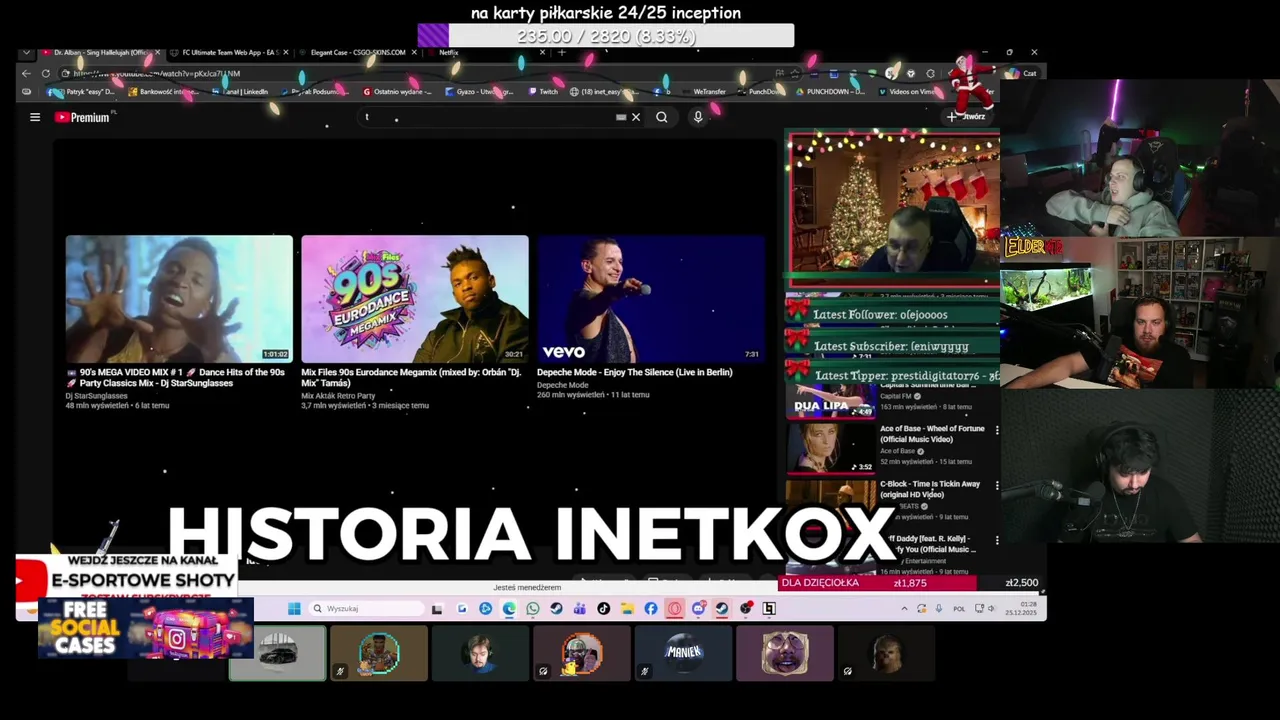Open the PUNCHDOWN – D... bookmark

pos(829,91)
